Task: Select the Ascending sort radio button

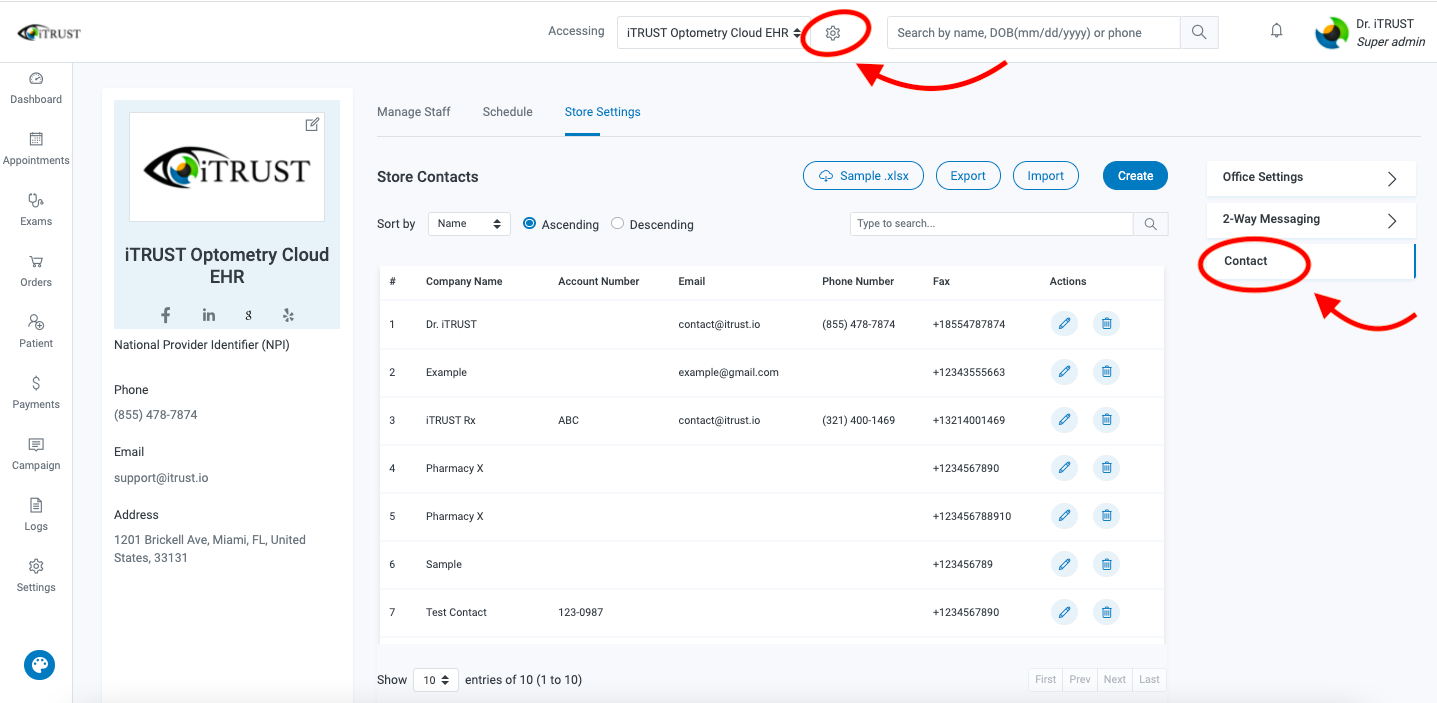Action: (x=529, y=224)
